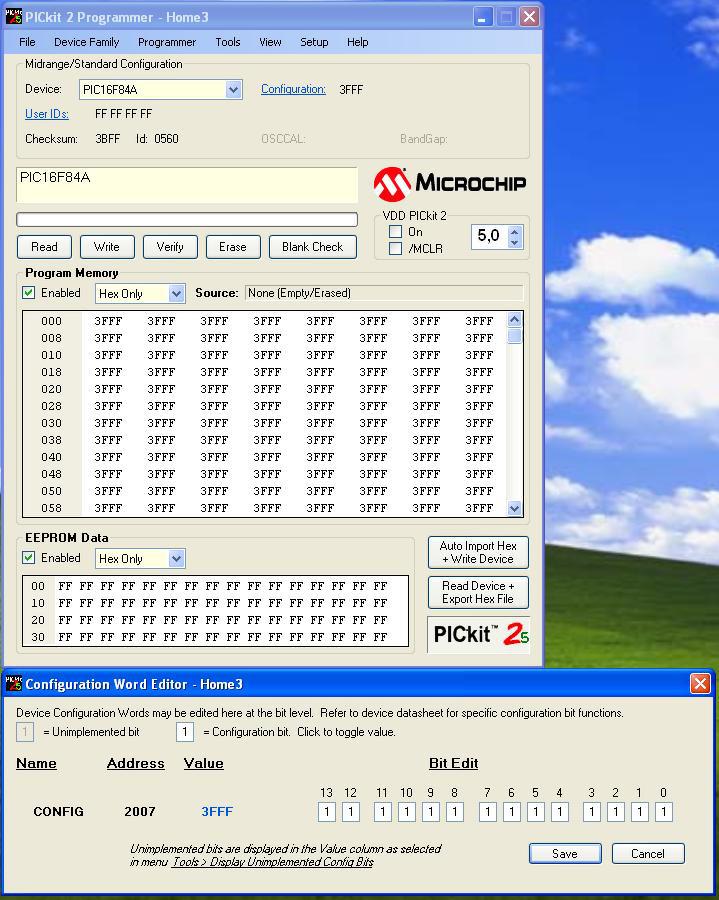Image resolution: width=719 pixels, height=900 pixels.
Task: Toggle configuration bit 1
Action: tap(639, 812)
